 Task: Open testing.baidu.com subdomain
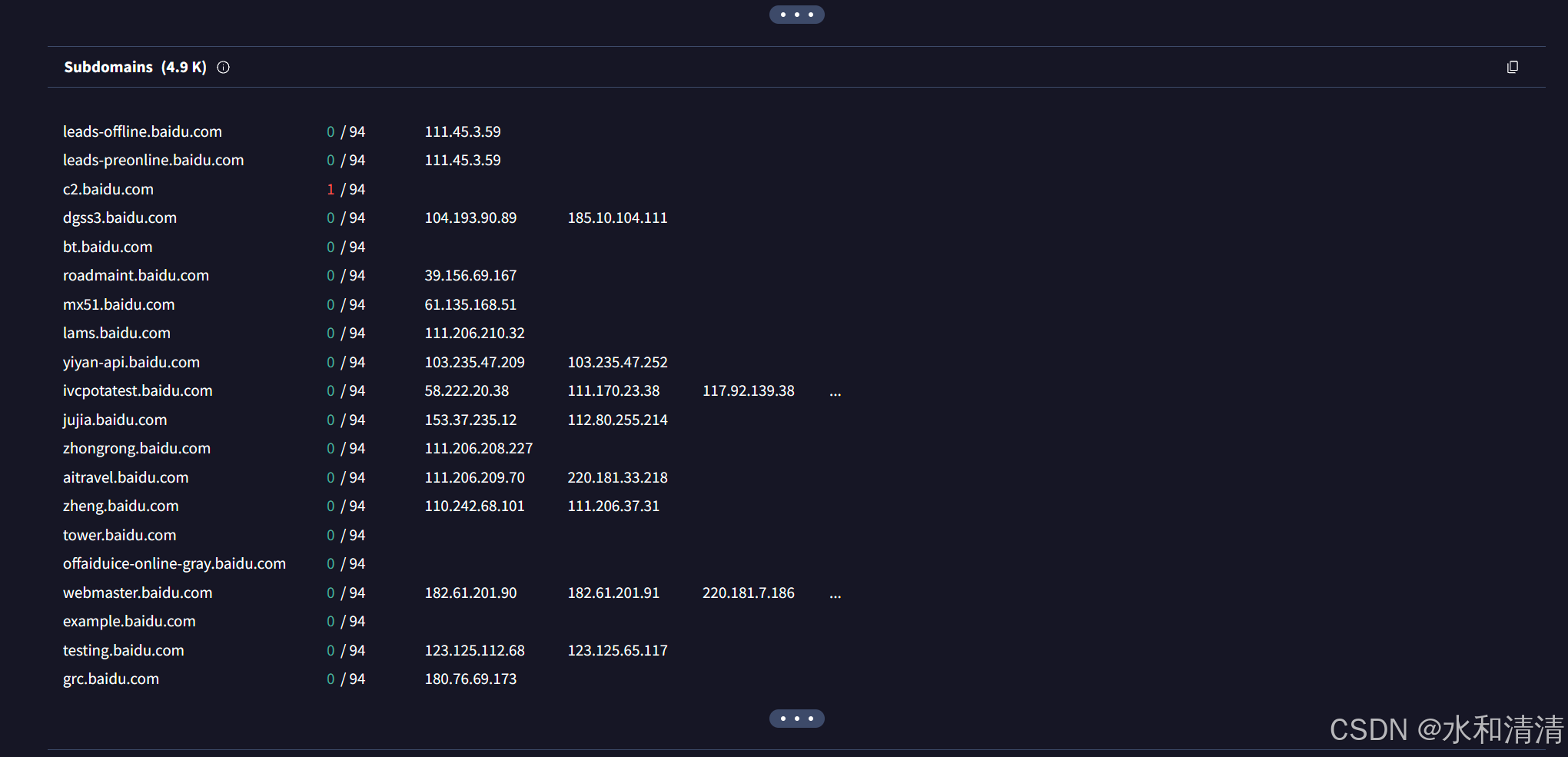tap(124, 650)
